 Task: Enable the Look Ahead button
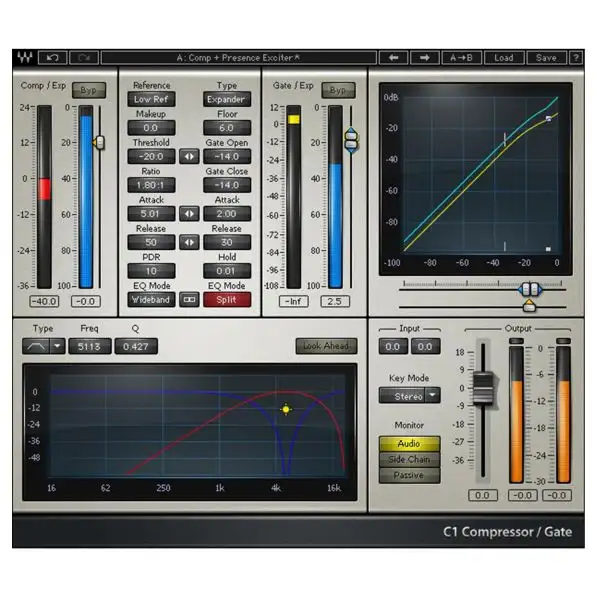click(x=325, y=346)
